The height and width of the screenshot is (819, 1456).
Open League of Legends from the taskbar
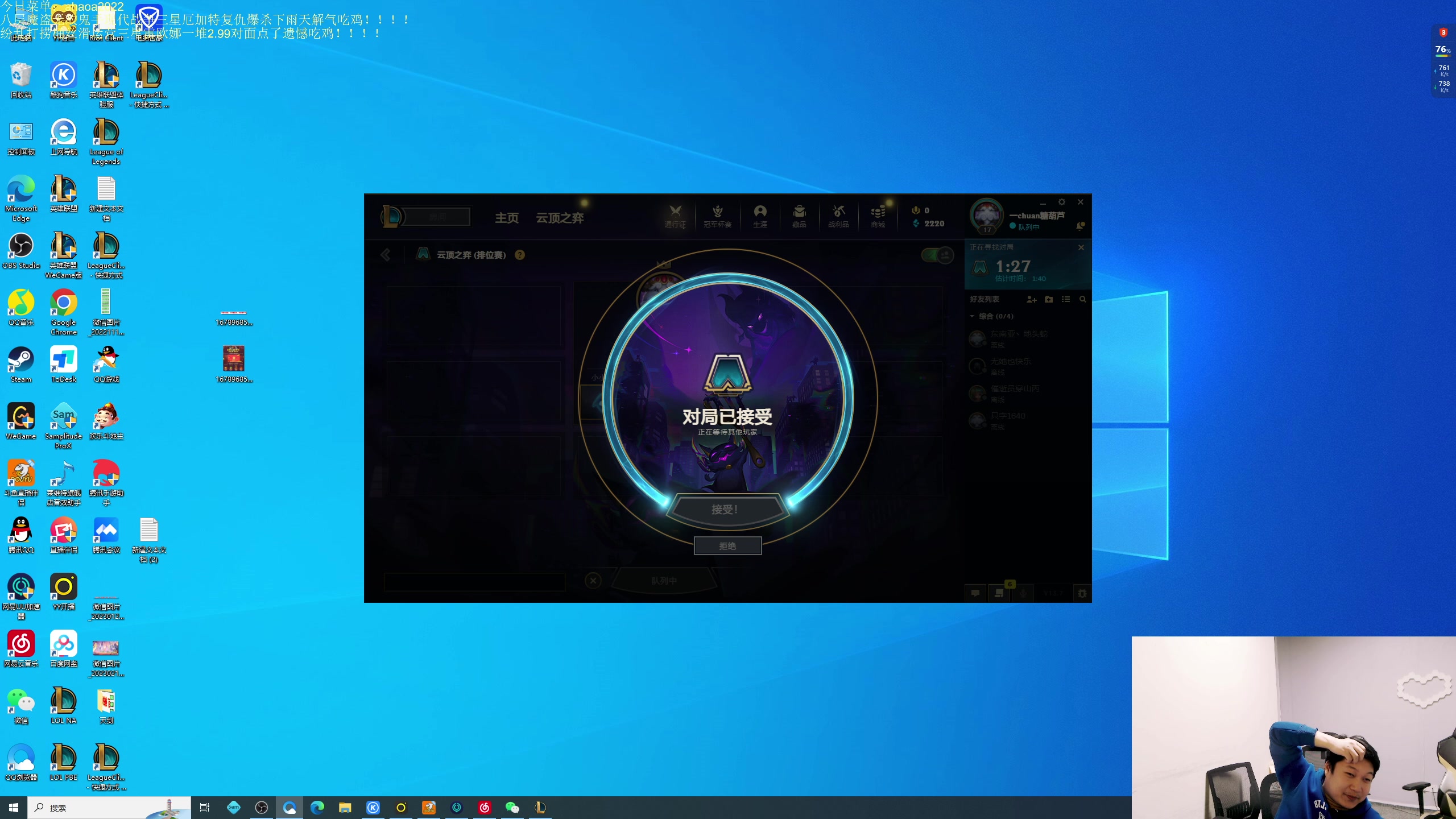click(540, 808)
